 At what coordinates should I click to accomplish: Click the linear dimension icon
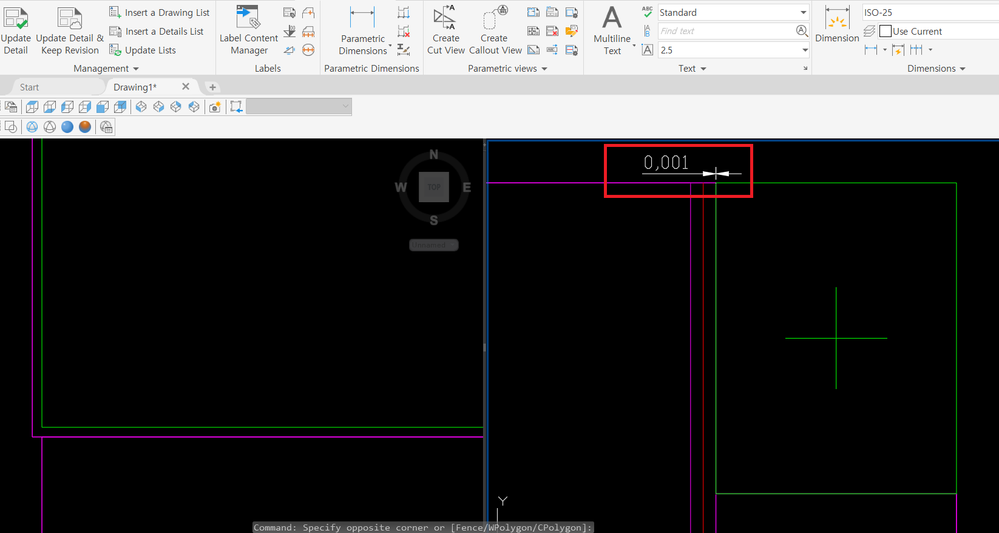pyautogui.click(x=870, y=50)
